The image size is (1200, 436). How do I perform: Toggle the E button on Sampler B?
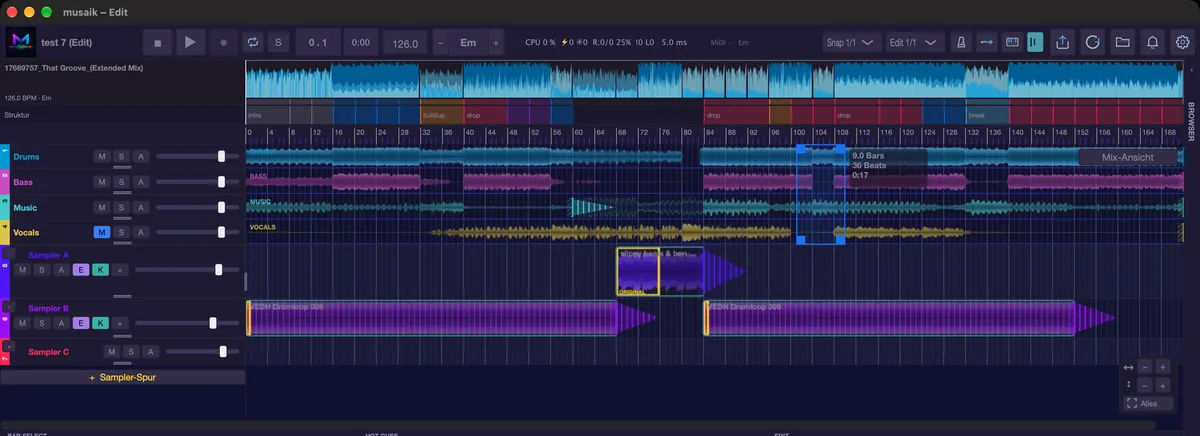80,323
